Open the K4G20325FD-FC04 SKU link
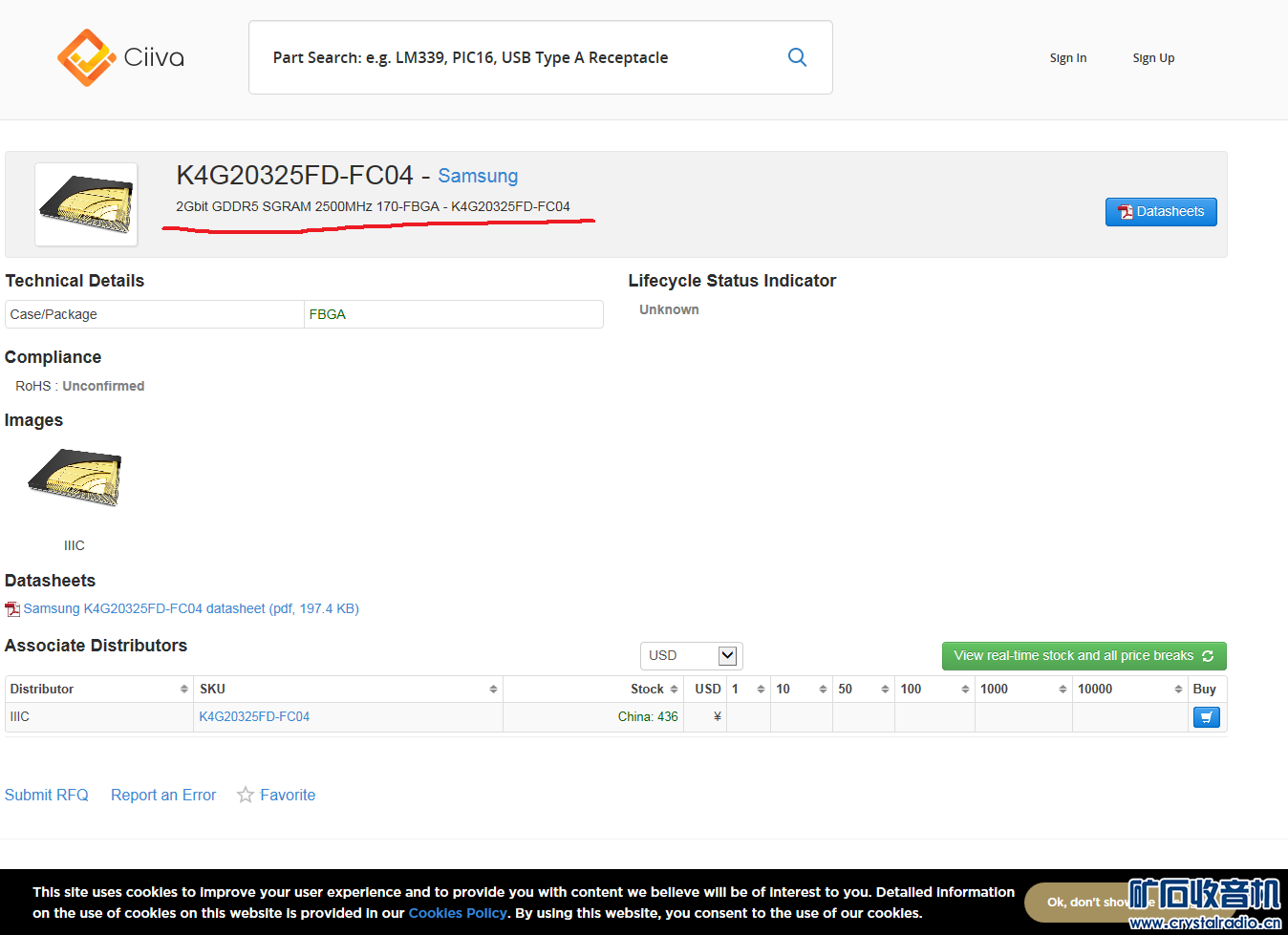This screenshot has width=1288, height=935. pos(254,716)
